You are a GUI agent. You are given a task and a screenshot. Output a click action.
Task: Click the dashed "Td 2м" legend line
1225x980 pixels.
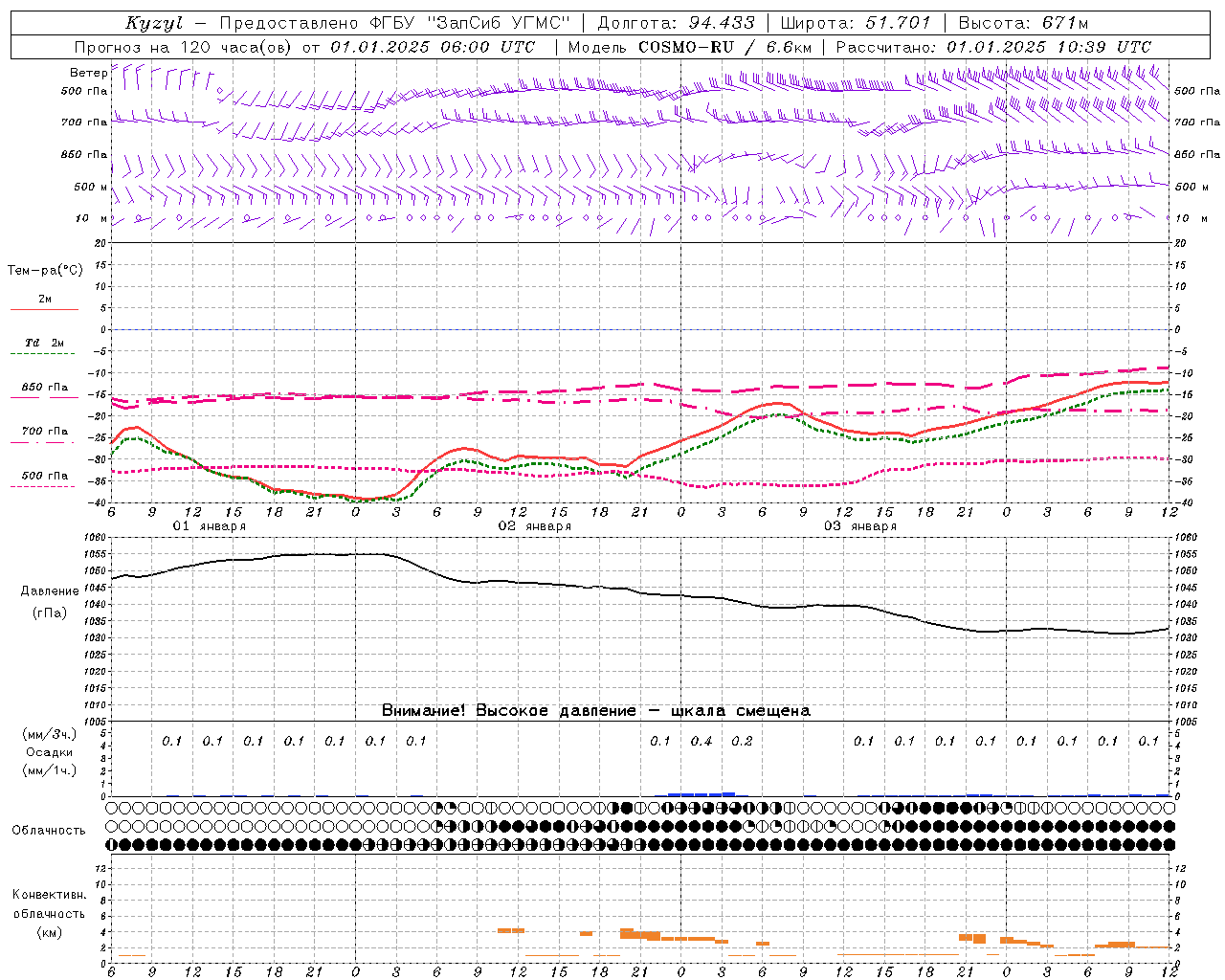[44, 354]
